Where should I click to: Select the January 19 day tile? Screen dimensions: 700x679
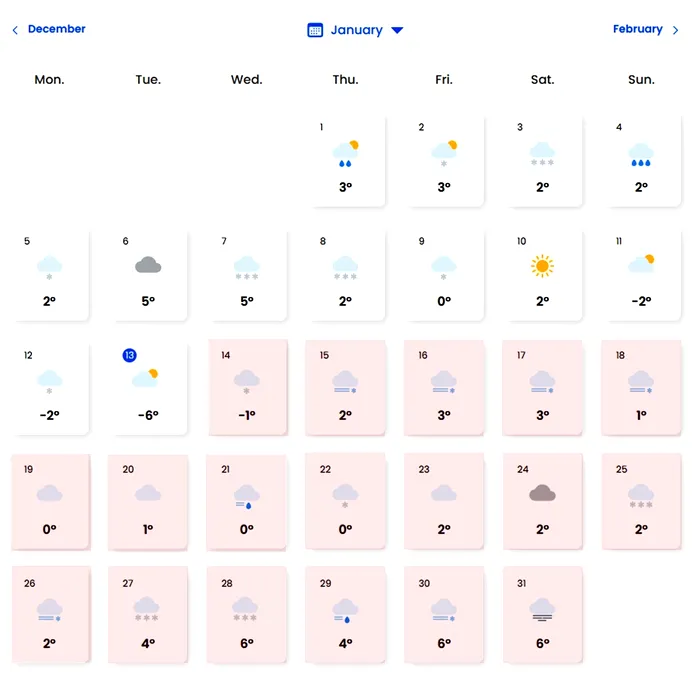50,502
